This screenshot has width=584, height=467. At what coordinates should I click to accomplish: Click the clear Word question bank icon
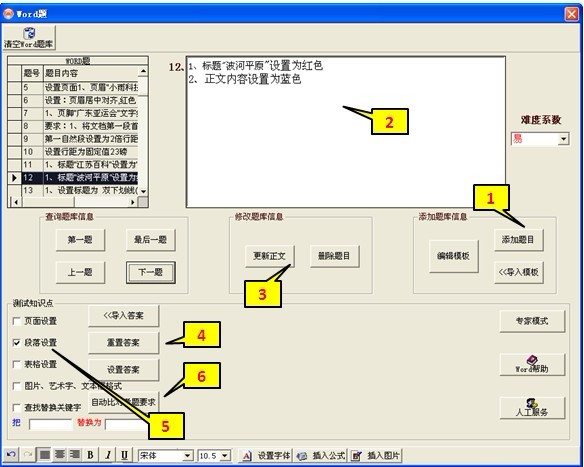[29, 37]
